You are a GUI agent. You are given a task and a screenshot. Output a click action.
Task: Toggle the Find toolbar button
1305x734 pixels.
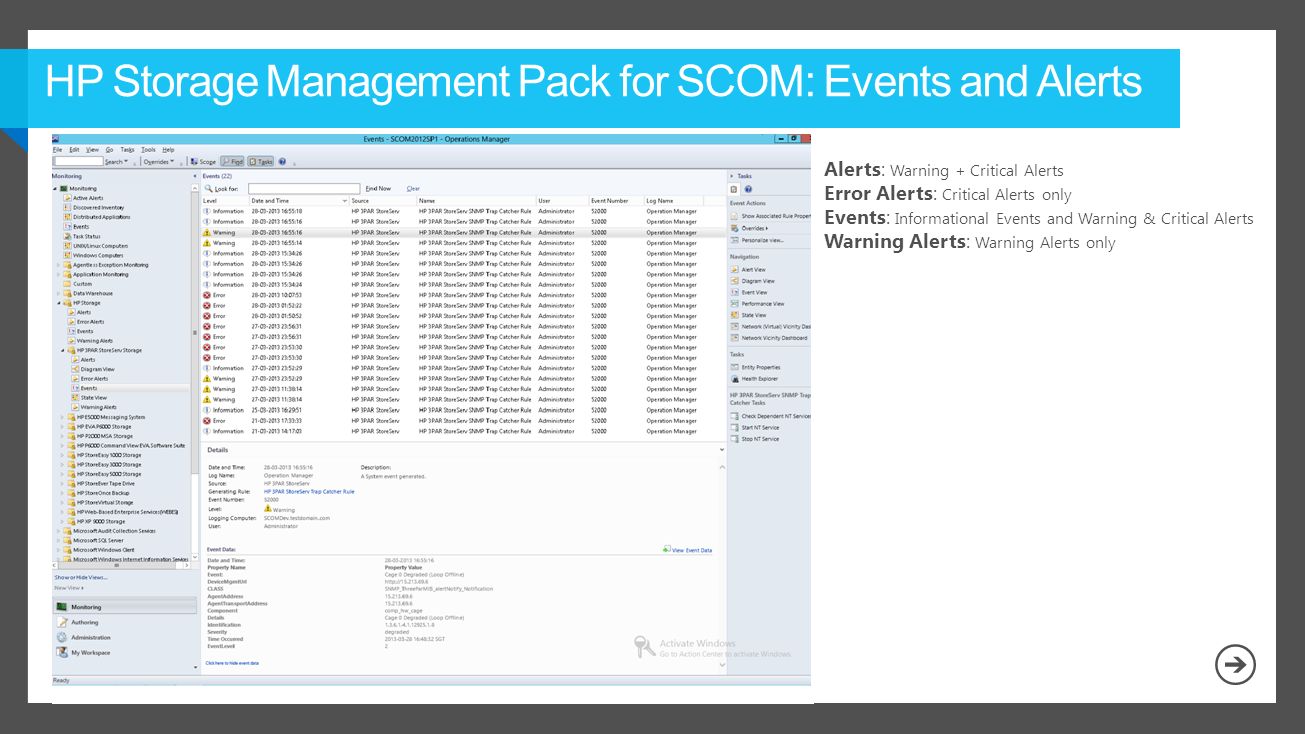(232, 161)
